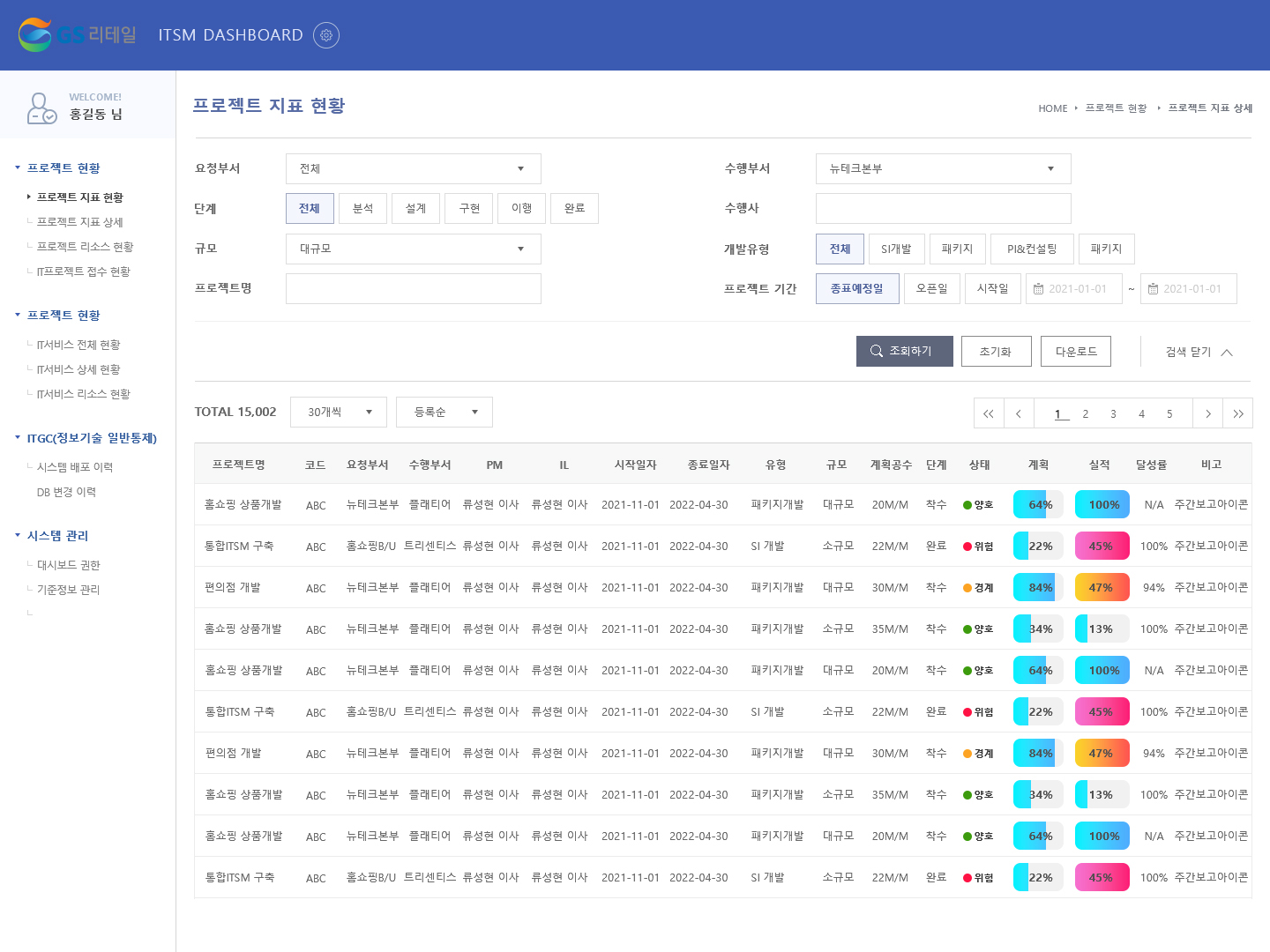This screenshot has height=952, width=1270.
Task: Jump to last page double-arrow
Action: click(x=1238, y=413)
